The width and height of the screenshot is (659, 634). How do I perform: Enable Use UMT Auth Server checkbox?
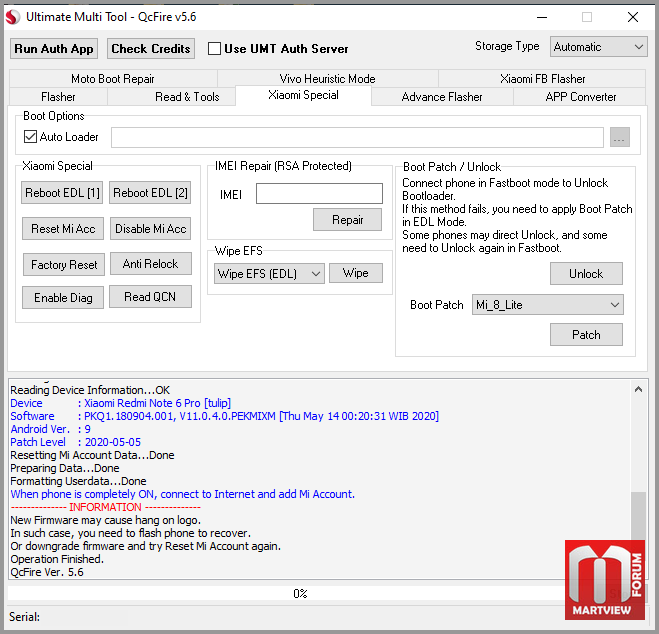point(214,49)
